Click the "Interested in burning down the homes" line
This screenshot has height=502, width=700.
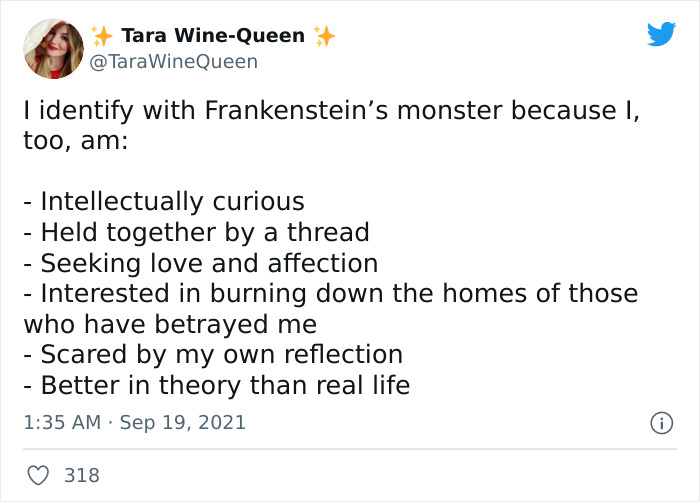pyautogui.click(x=331, y=294)
